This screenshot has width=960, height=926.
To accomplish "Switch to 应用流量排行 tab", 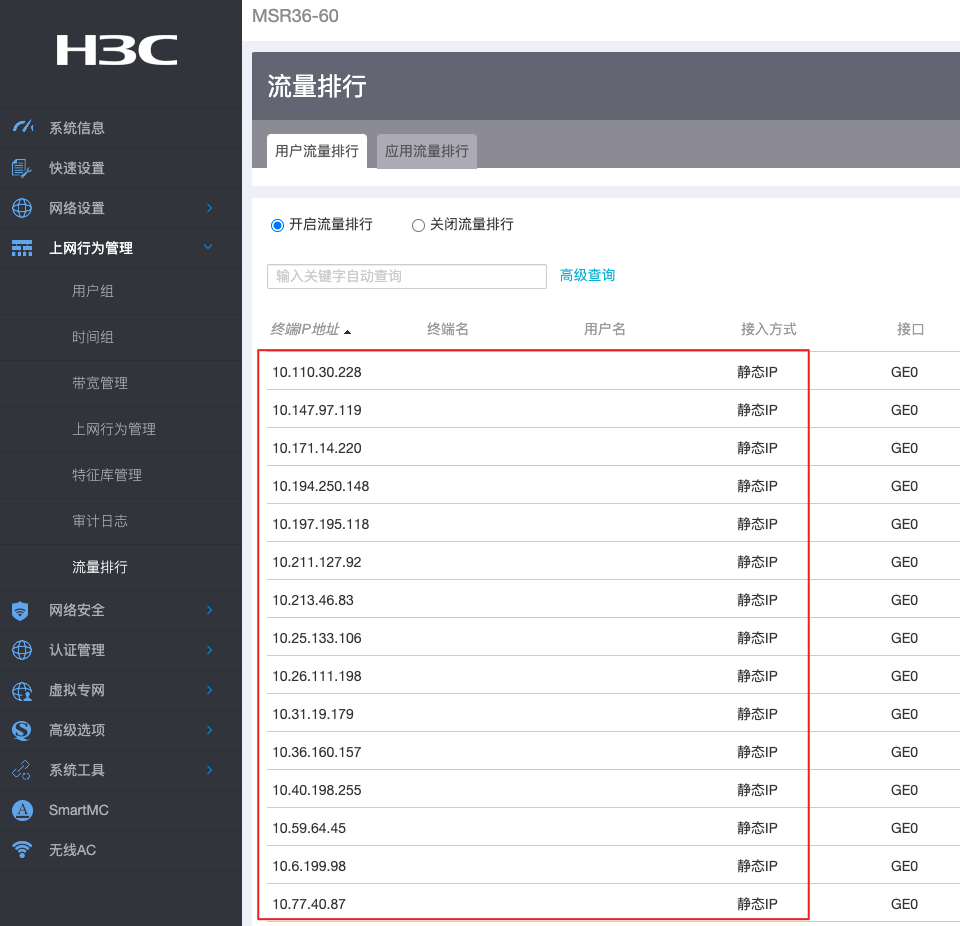I will (427, 151).
